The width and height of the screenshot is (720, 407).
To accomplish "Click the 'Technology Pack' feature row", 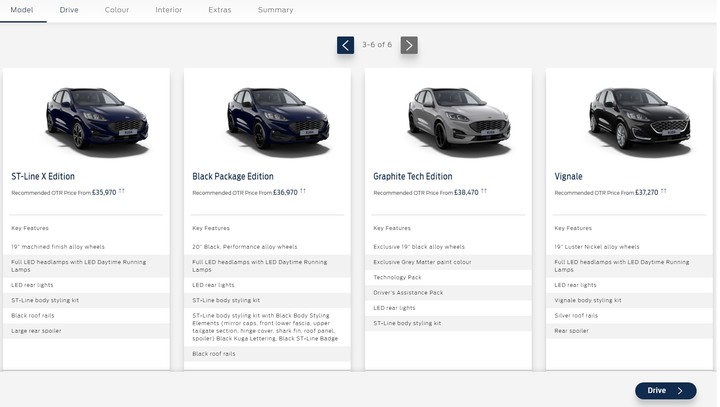I will pyautogui.click(x=448, y=277).
